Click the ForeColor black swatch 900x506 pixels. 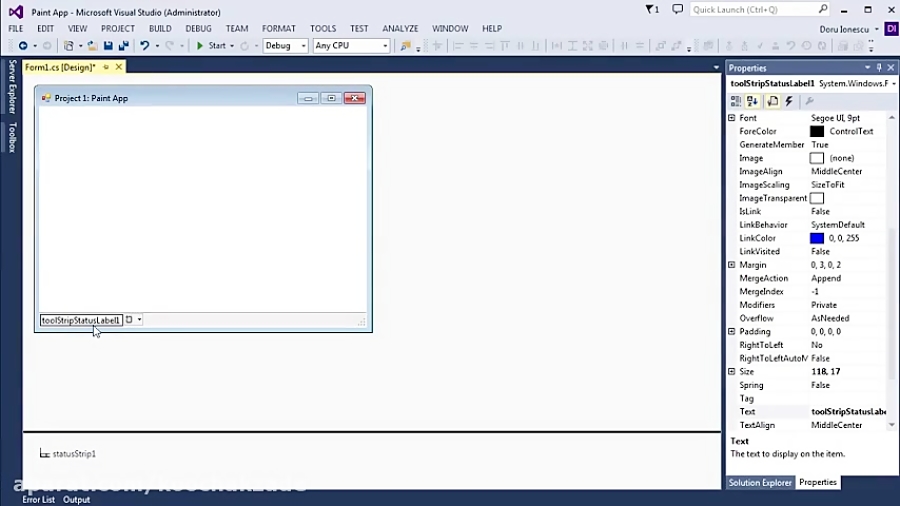[817, 131]
